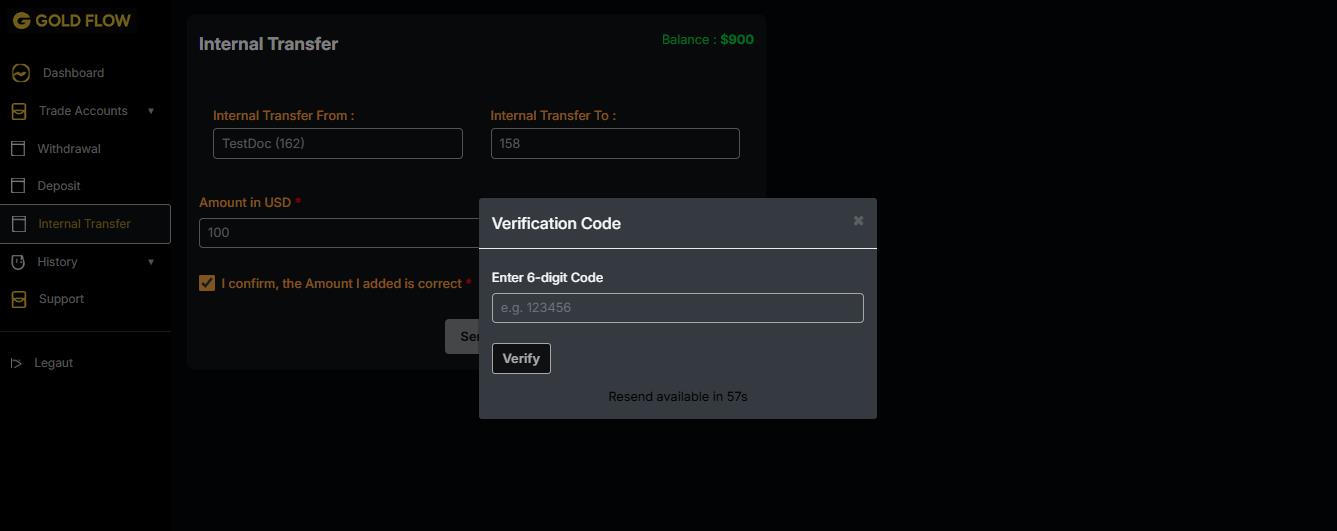
Task: Click the Support sidebar icon
Action: pos(19,299)
